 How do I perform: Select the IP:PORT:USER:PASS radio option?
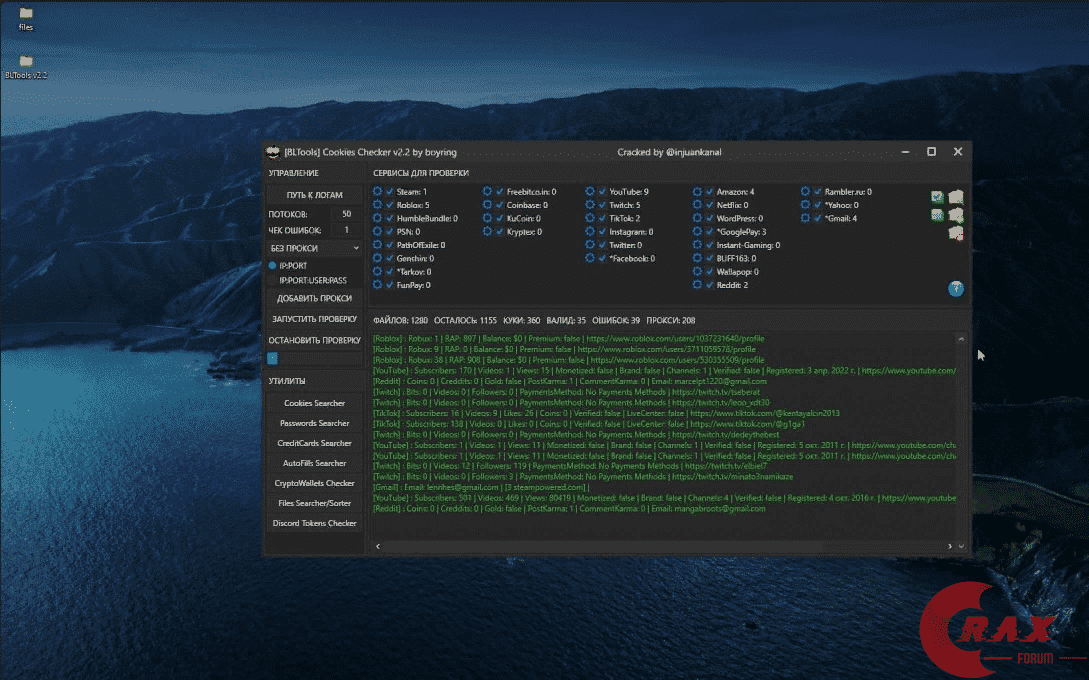[x=272, y=281]
